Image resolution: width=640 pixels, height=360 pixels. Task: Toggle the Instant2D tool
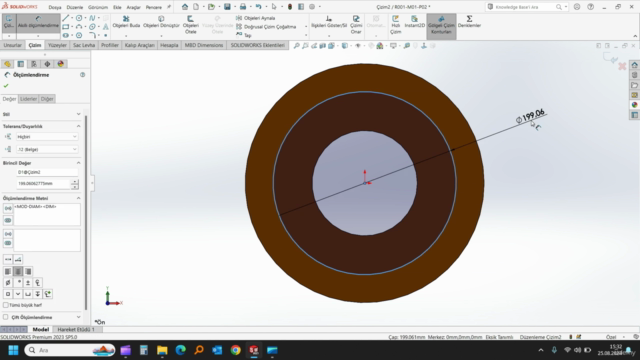click(414, 22)
